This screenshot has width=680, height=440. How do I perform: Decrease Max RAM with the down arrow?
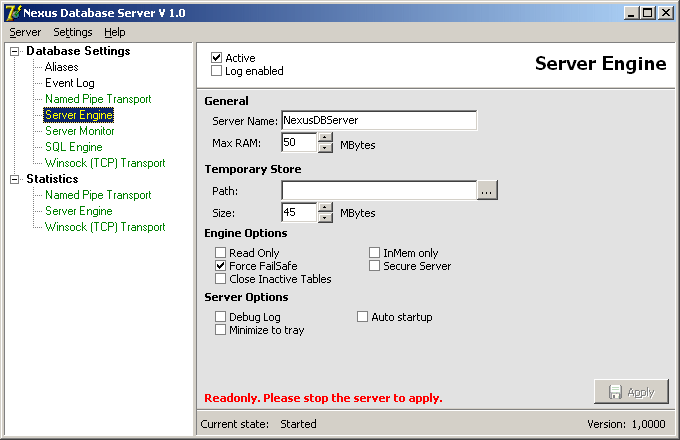pos(325,148)
